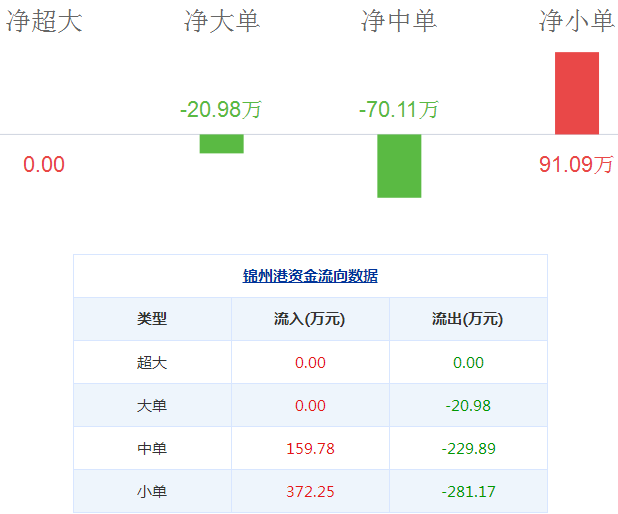Click the 大单 inflow value 0.00
Screen dimensions: 618x514
click(x=311, y=406)
